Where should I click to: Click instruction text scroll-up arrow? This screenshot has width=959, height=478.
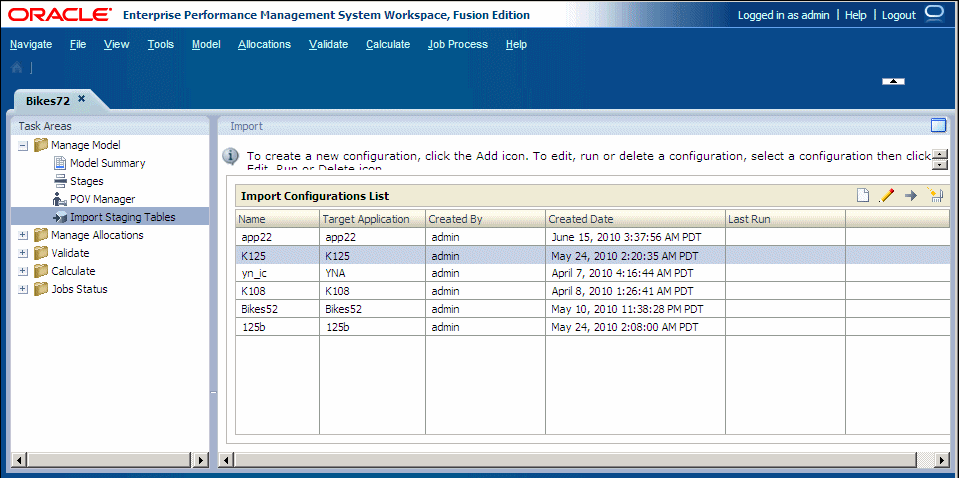click(x=942, y=155)
